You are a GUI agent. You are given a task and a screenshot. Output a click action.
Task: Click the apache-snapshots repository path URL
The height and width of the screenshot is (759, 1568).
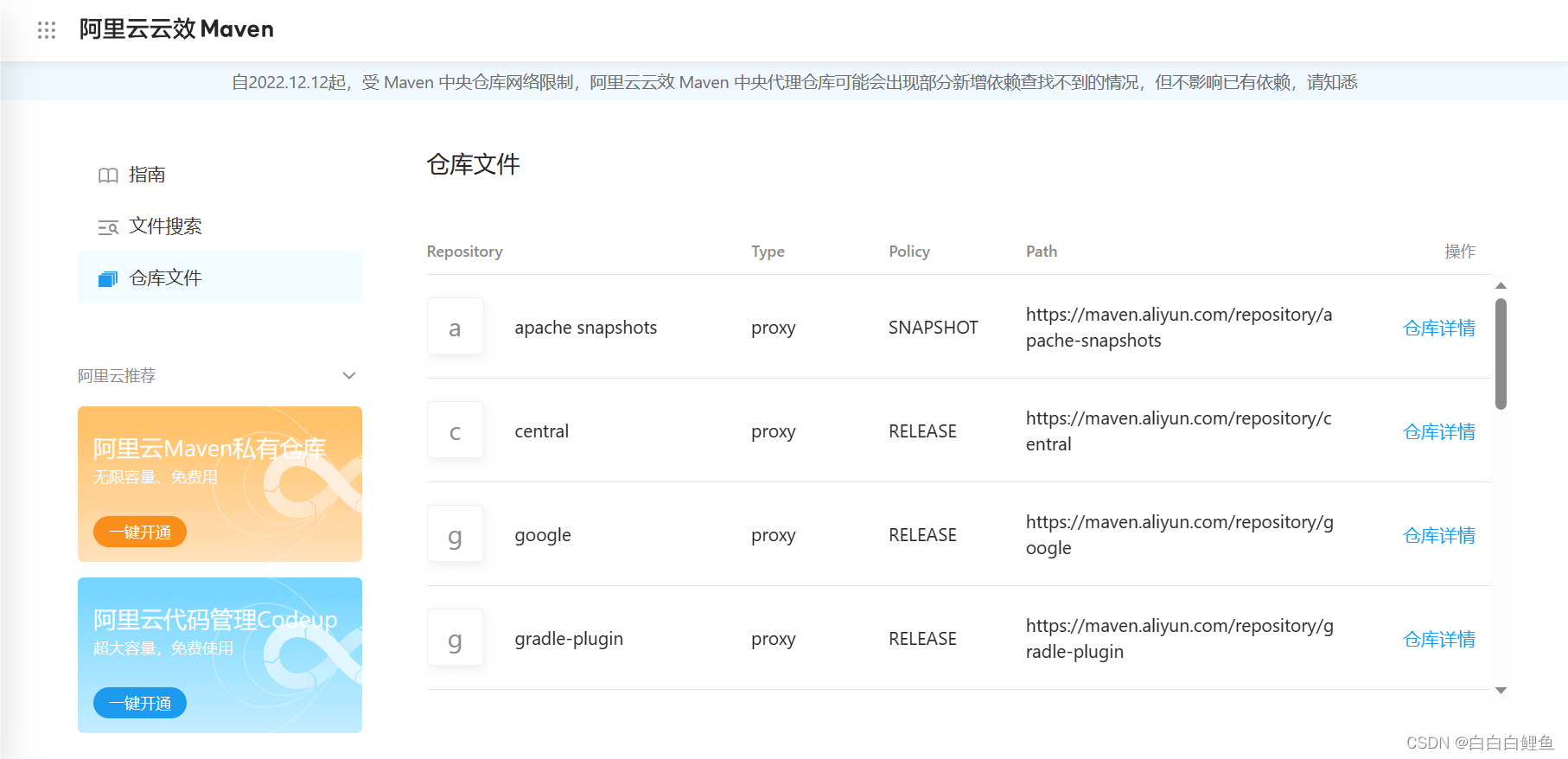(1179, 328)
